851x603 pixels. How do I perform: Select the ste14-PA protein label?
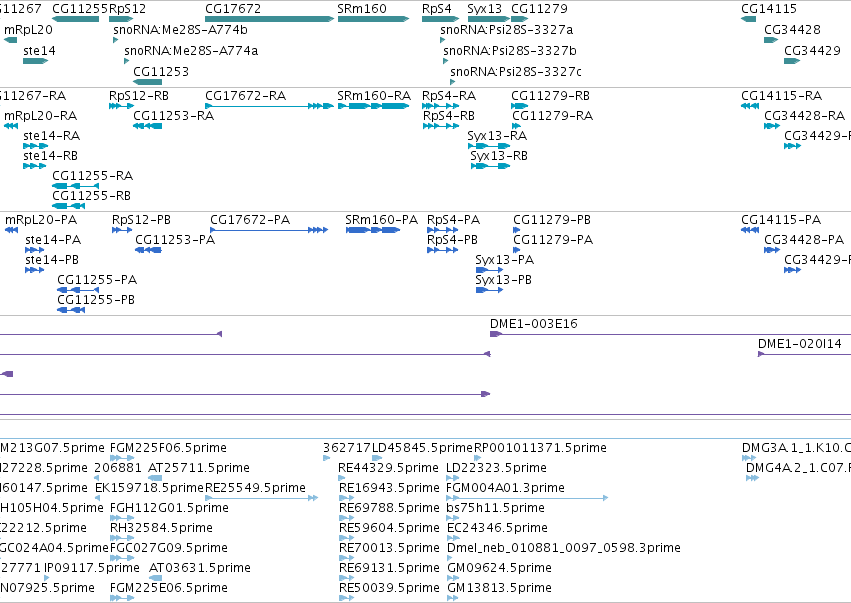pos(53,240)
